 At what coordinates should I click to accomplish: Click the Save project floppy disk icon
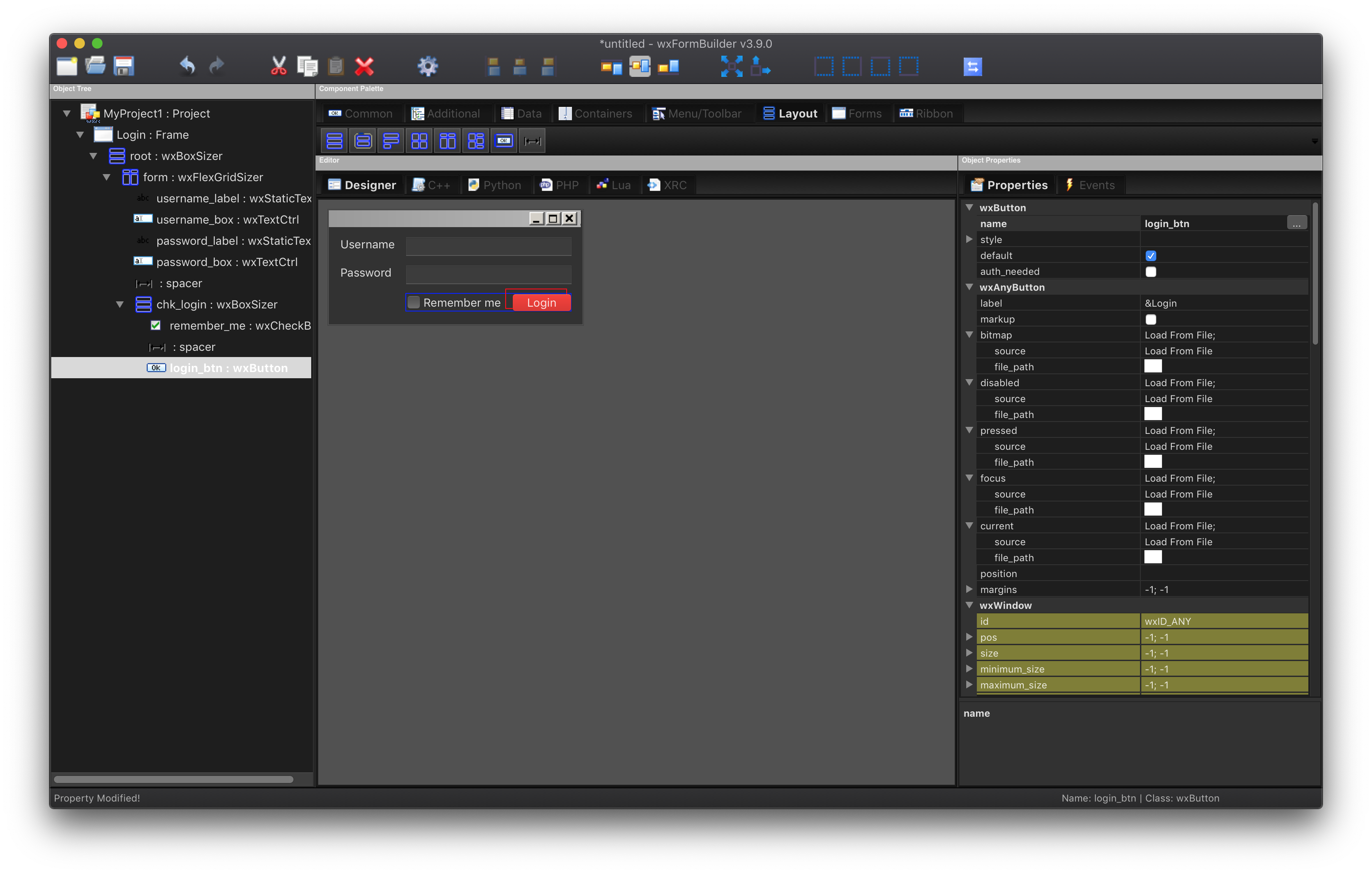tap(124, 66)
